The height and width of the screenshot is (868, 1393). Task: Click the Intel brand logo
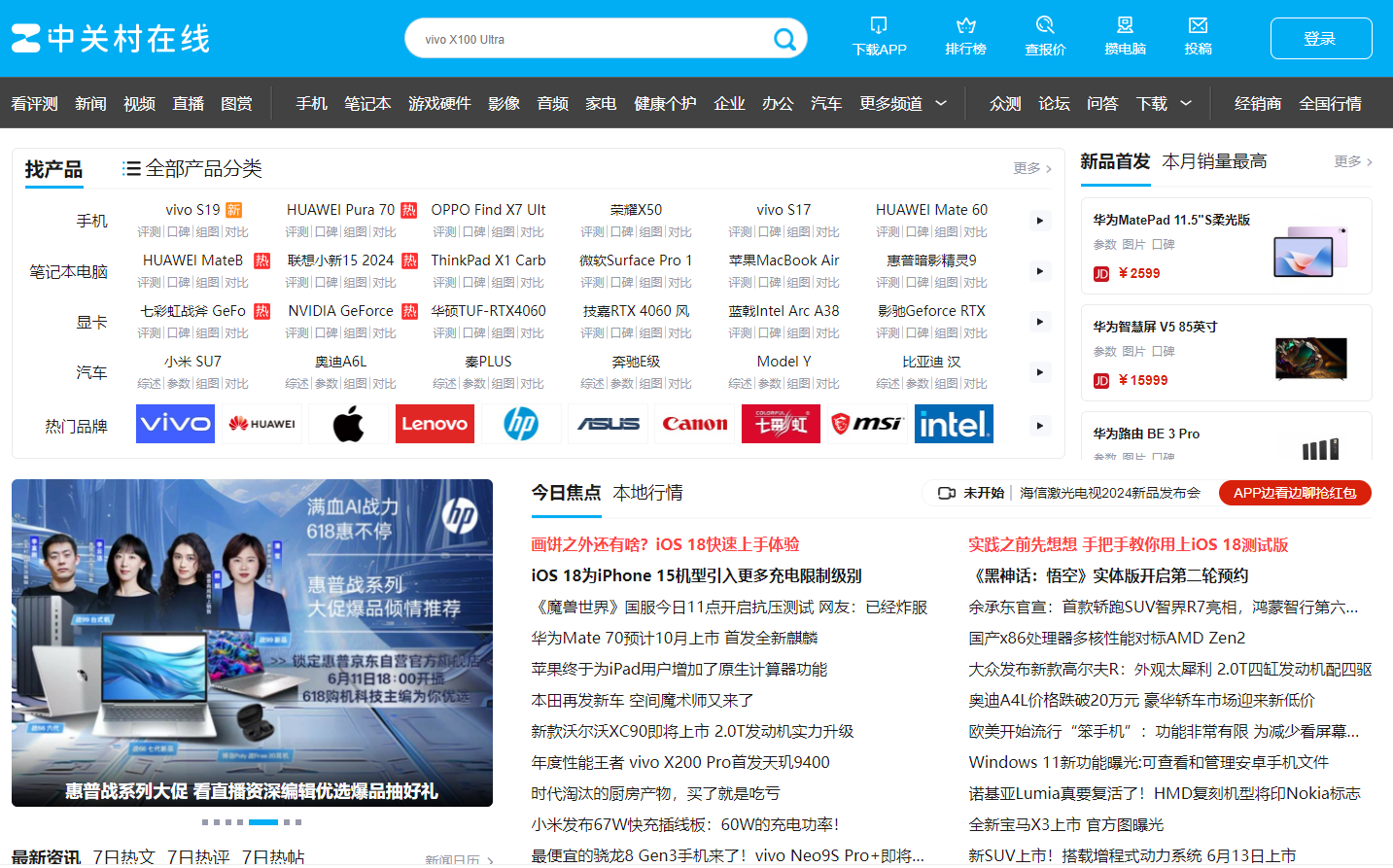955,424
